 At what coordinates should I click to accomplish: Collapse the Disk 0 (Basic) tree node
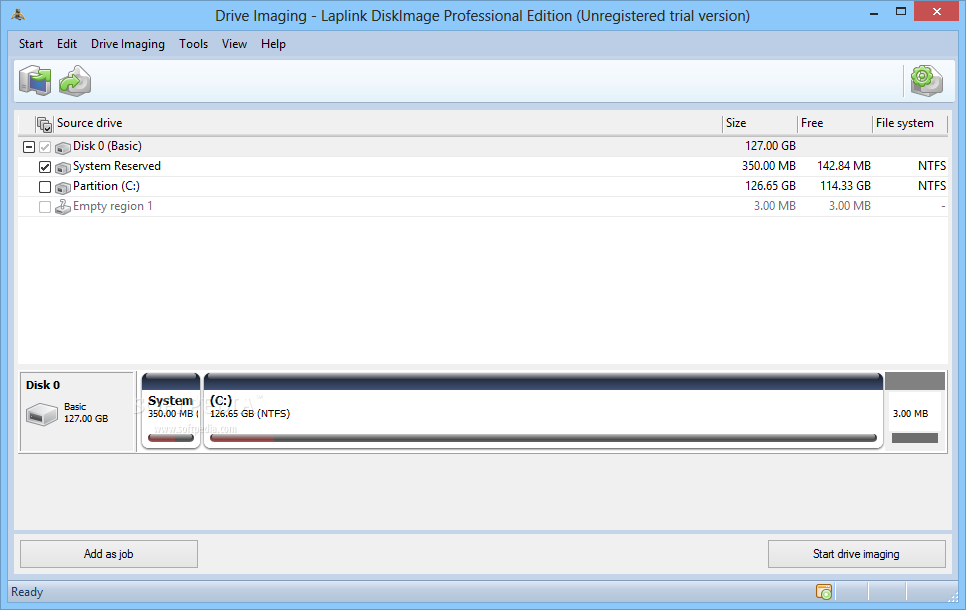coord(28,147)
